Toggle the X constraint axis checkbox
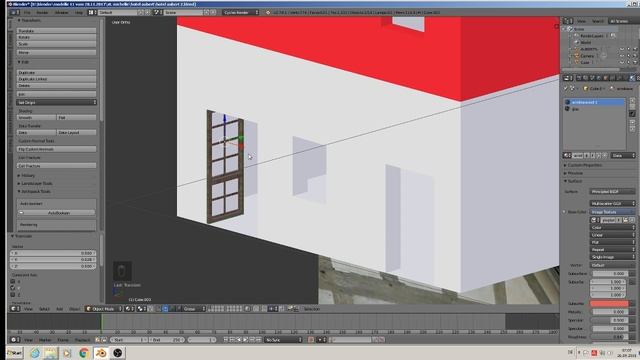The image size is (640, 360). (x=13, y=281)
